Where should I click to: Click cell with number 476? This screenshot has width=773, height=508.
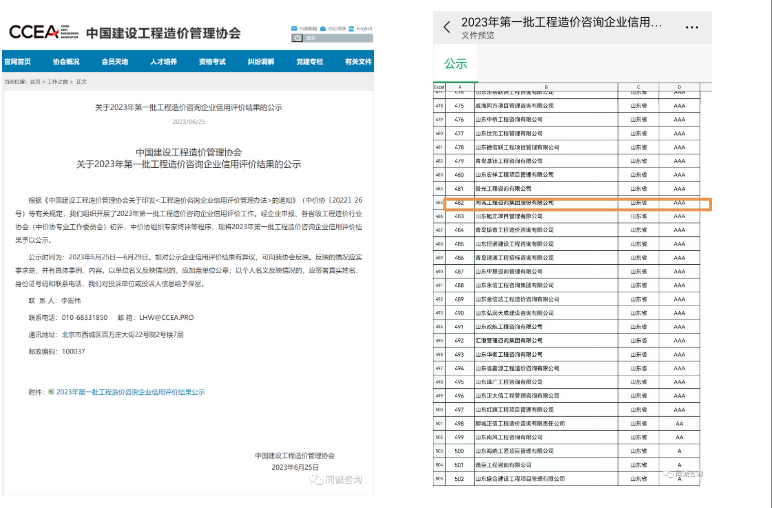(x=459, y=119)
